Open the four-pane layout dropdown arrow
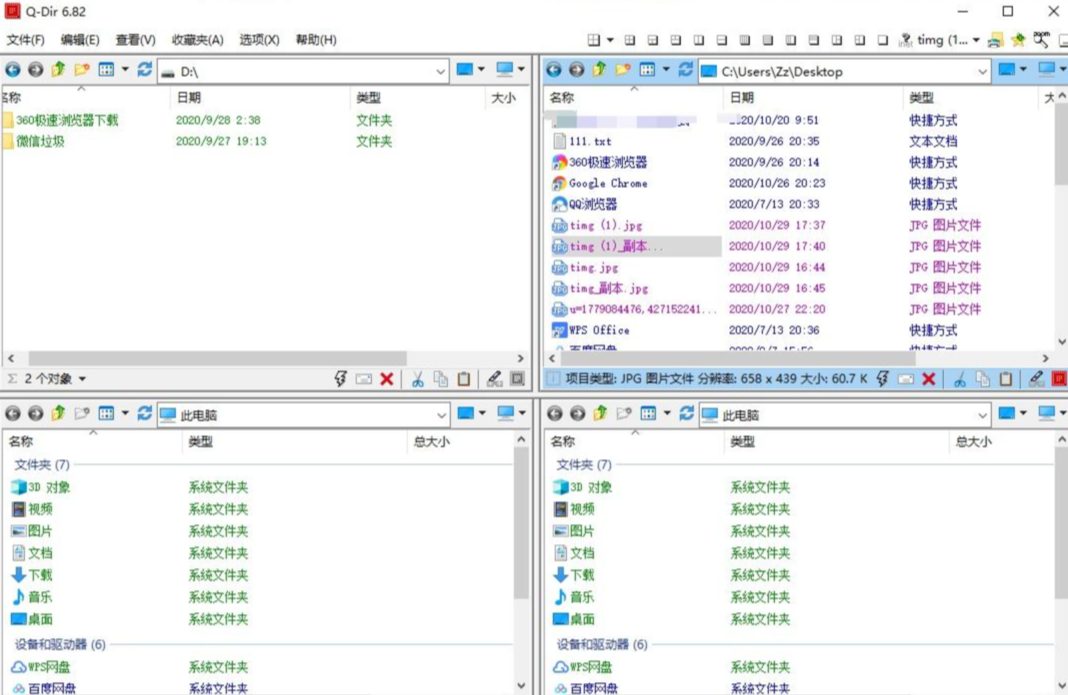The height and width of the screenshot is (695, 1068). (x=610, y=40)
